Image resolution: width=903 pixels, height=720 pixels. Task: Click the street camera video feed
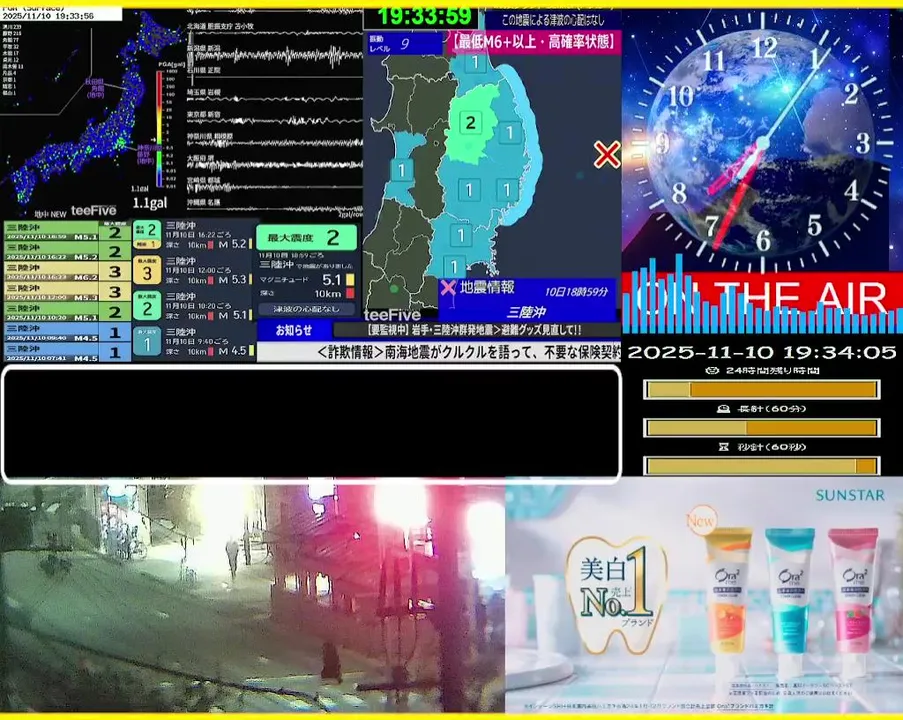(252, 598)
